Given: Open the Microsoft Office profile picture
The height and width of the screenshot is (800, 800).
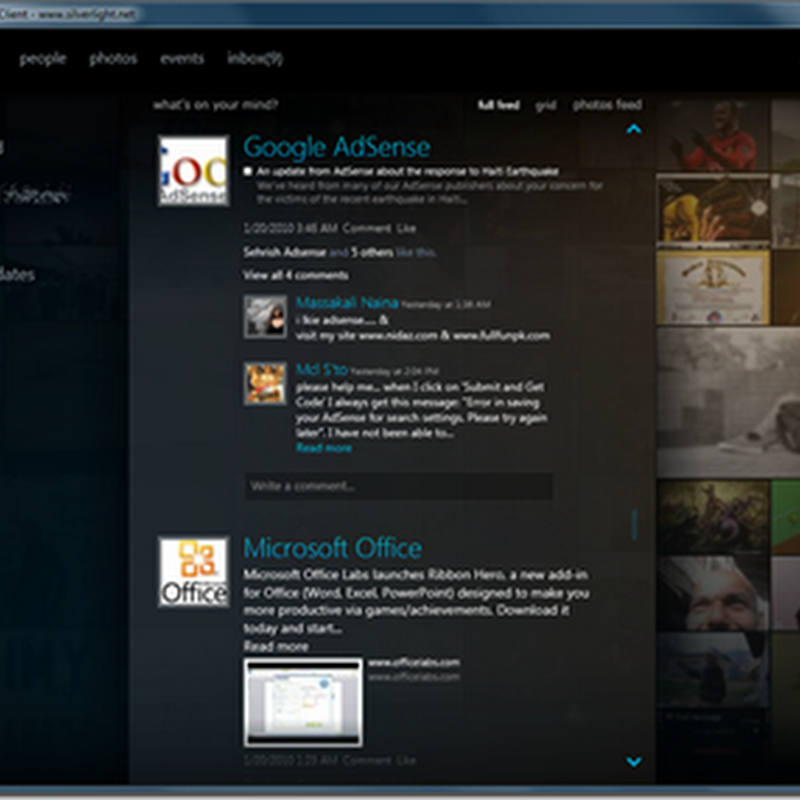Looking at the screenshot, I should point(193,572).
